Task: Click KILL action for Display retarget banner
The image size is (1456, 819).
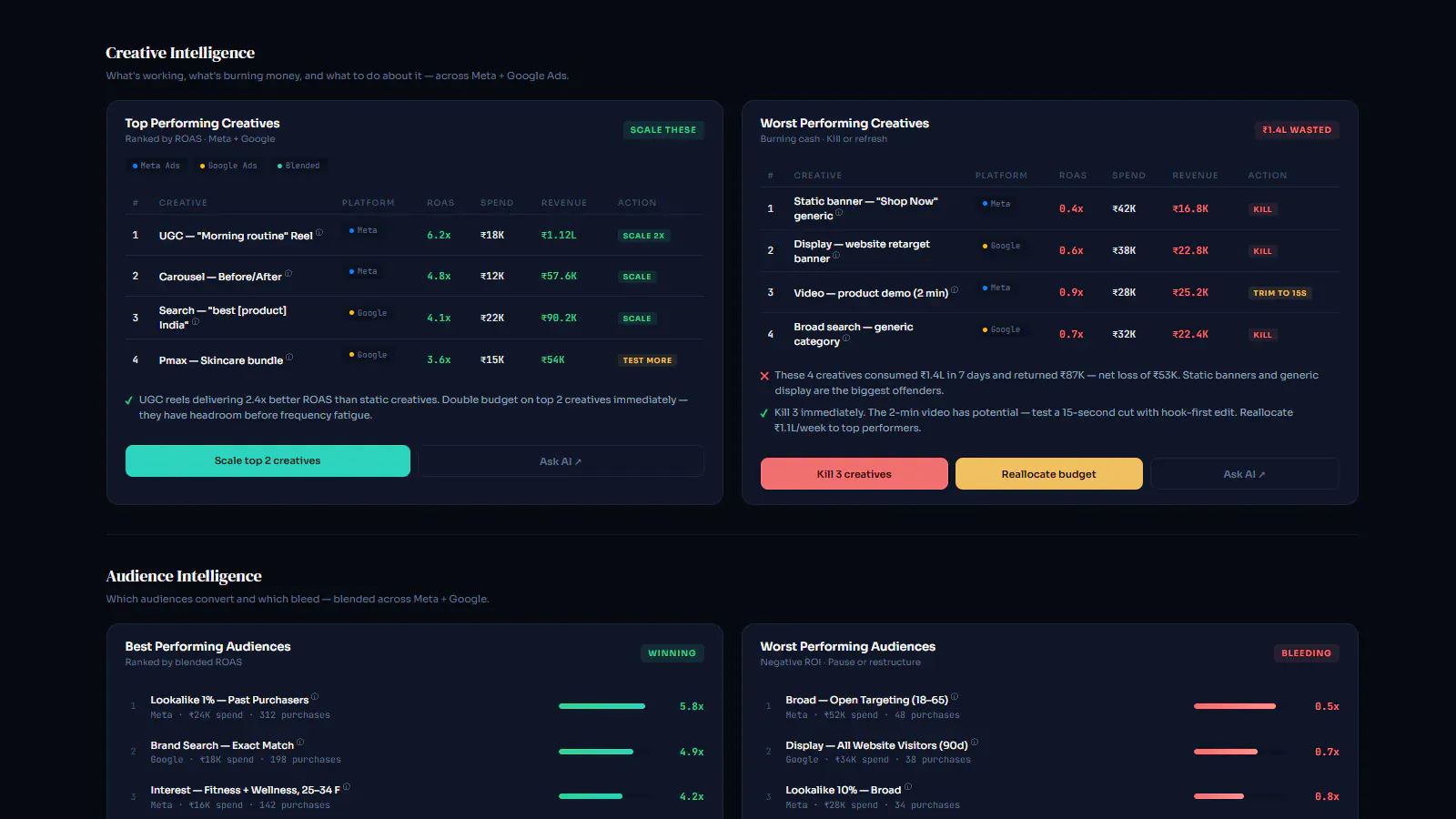Action: tap(1262, 251)
